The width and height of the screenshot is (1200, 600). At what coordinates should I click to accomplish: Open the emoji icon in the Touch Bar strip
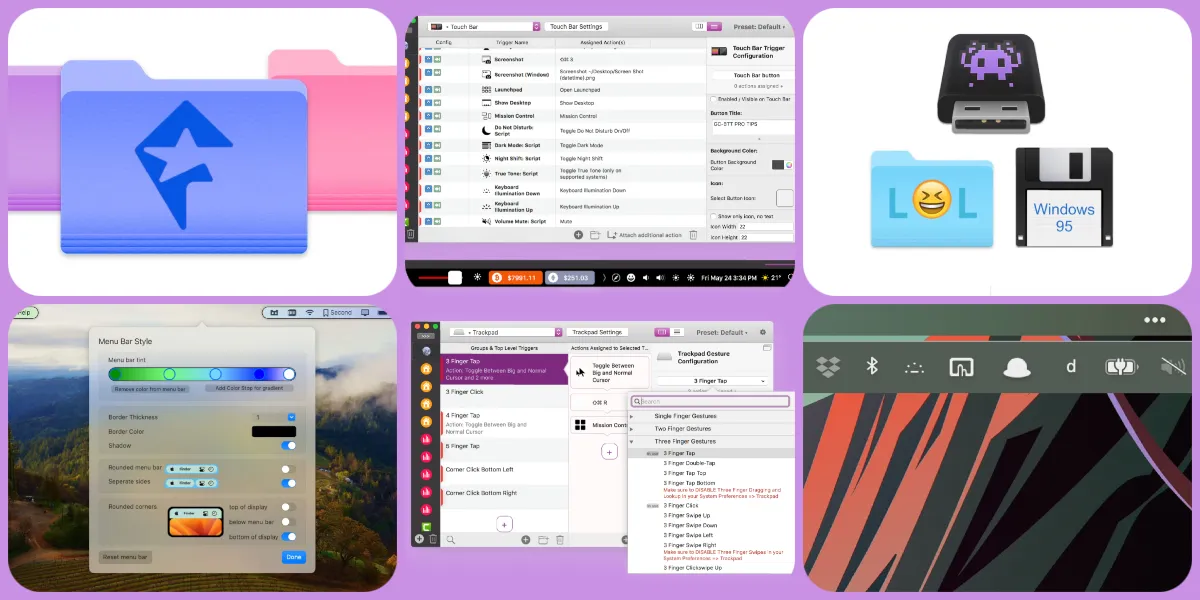631,277
